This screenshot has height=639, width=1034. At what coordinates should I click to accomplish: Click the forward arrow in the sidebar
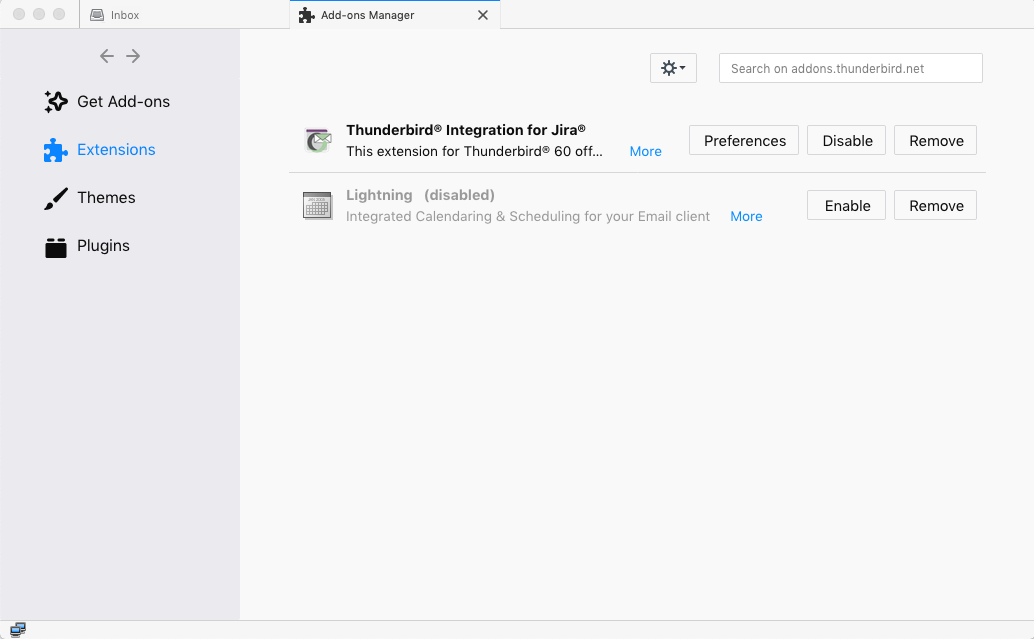(x=133, y=56)
